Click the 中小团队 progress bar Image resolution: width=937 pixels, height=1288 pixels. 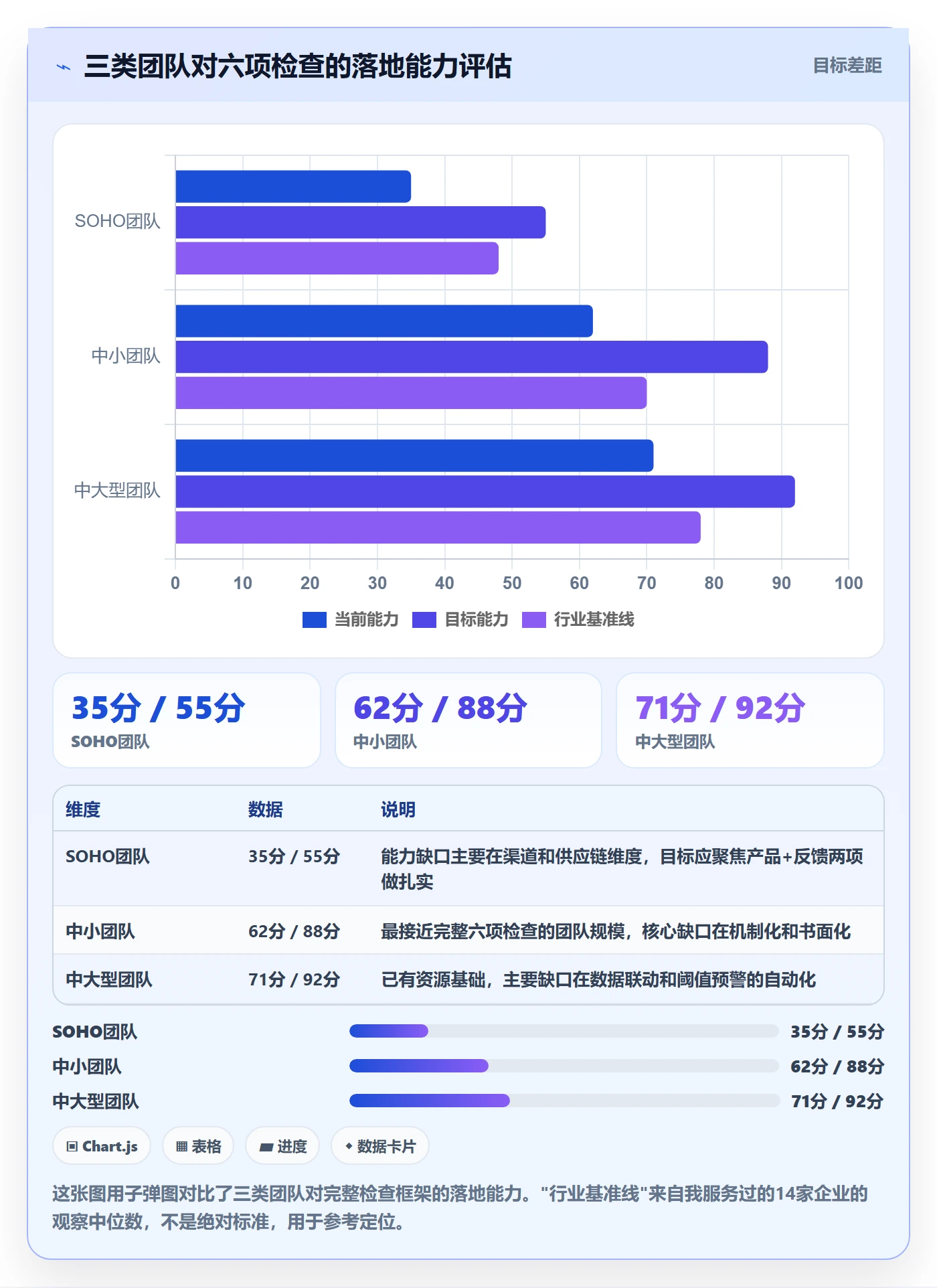coord(564,1066)
